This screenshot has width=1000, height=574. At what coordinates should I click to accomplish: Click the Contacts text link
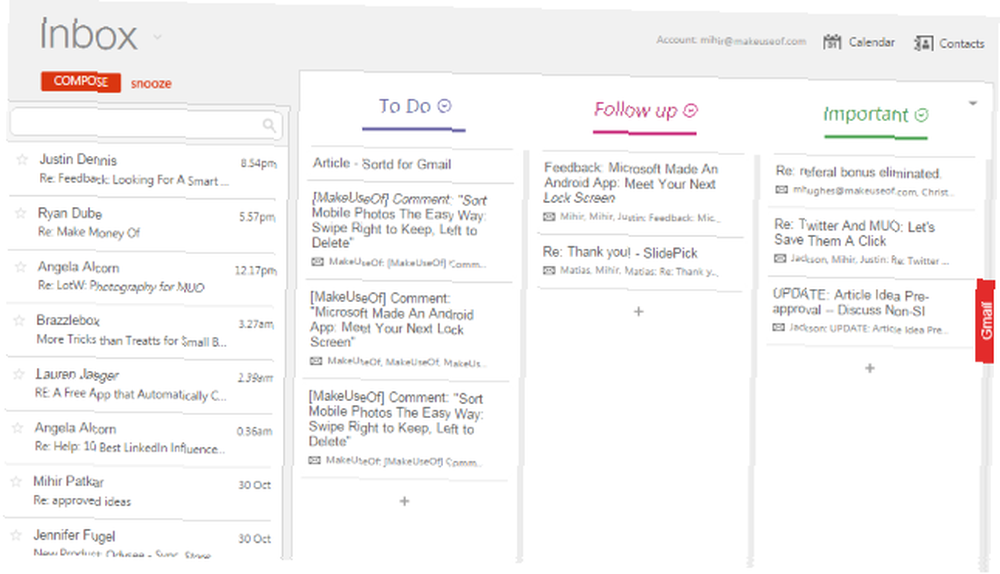pyautogui.click(x=962, y=43)
